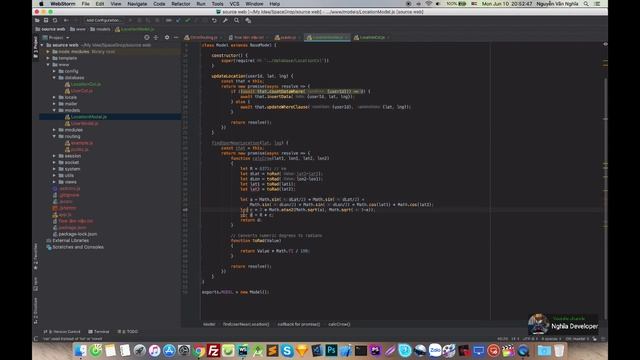Click the VCS commit green checkmark icon
This screenshot has width=640, height=360.
pyautogui.click(x=187, y=20)
